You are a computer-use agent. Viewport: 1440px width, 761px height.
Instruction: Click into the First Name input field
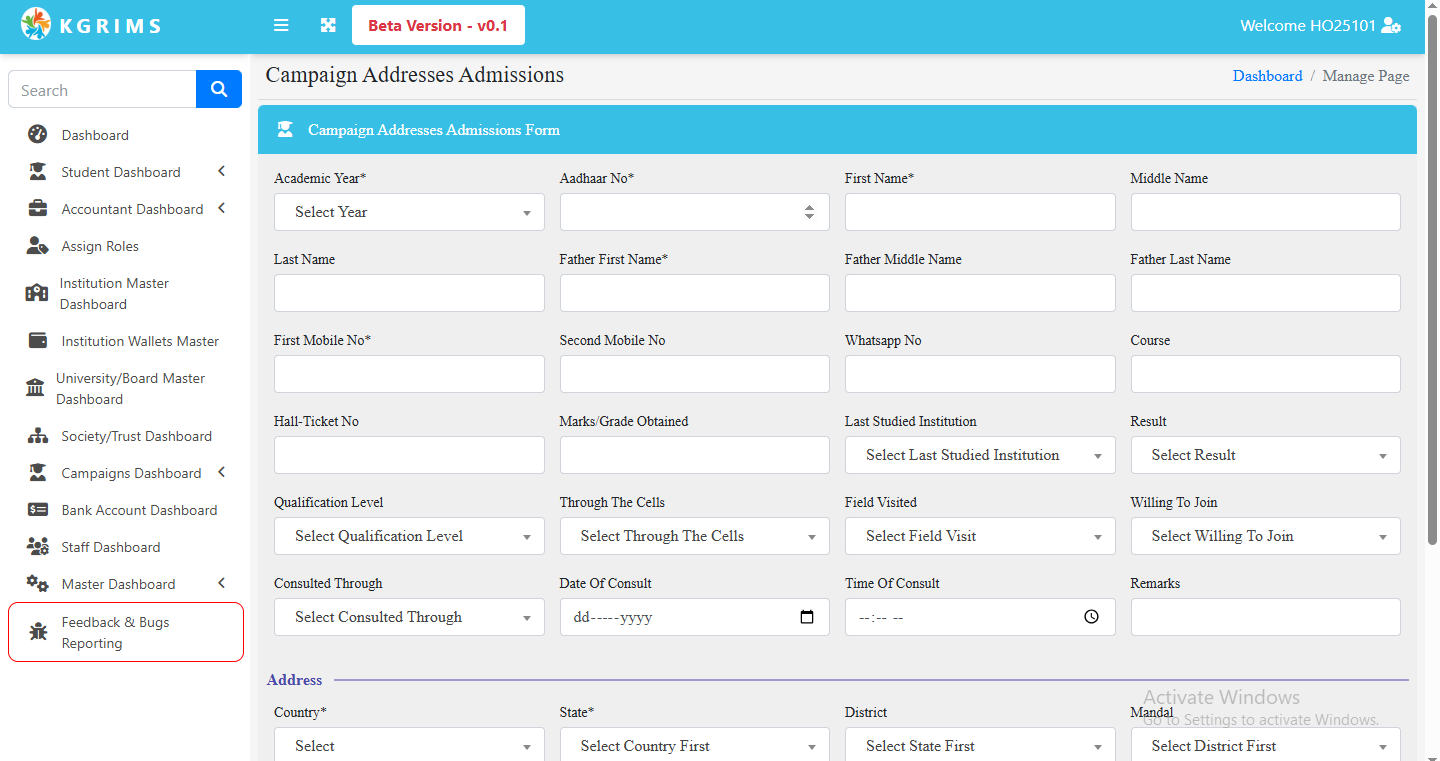pyautogui.click(x=979, y=212)
